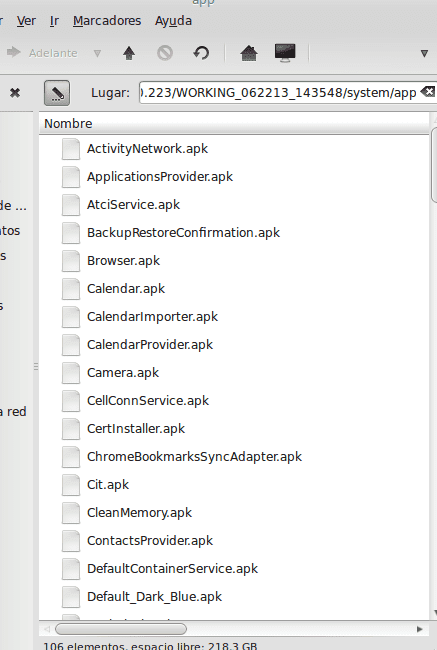Click the file icon of ActivityNetwork.apk
Image resolution: width=437 pixels, height=650 pixels.
point(71,149)
